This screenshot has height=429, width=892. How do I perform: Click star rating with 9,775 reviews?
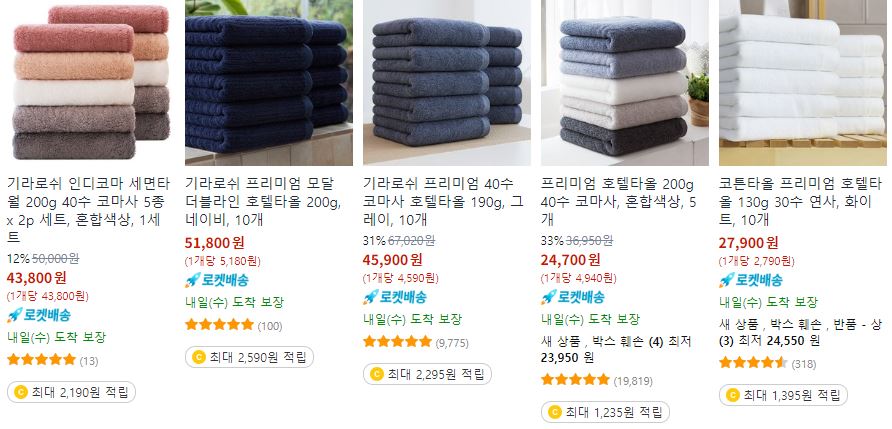pyautogui.click(x=415, y=343)
